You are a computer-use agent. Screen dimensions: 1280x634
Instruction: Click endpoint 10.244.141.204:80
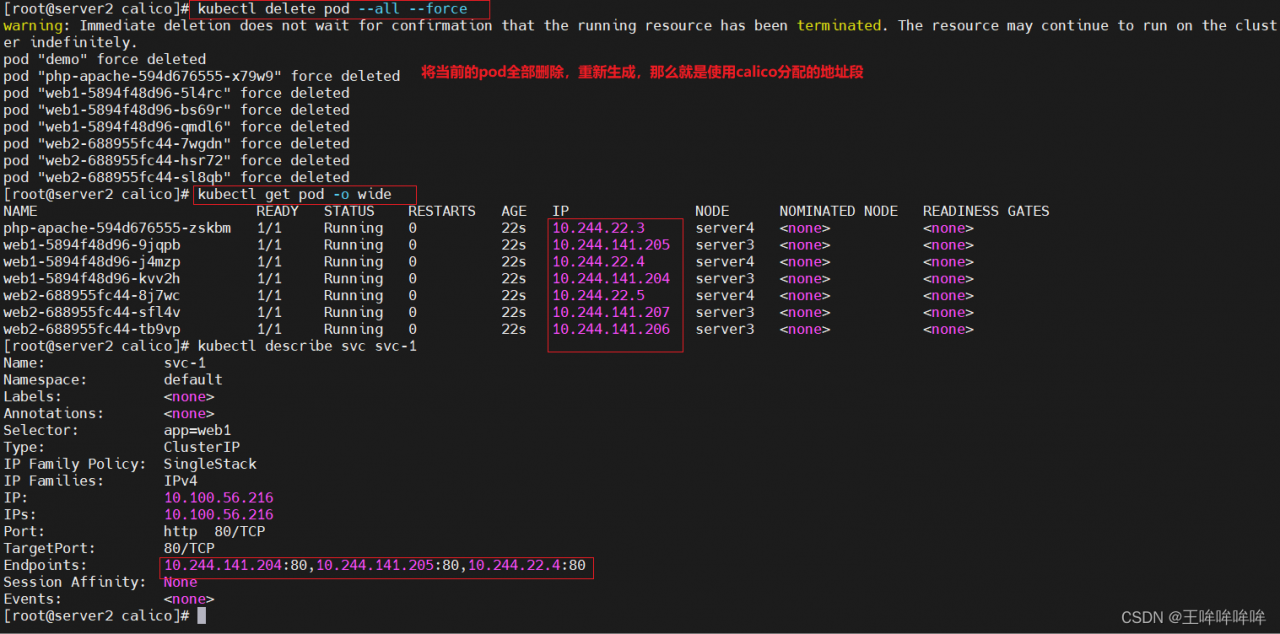pos(236,565)
